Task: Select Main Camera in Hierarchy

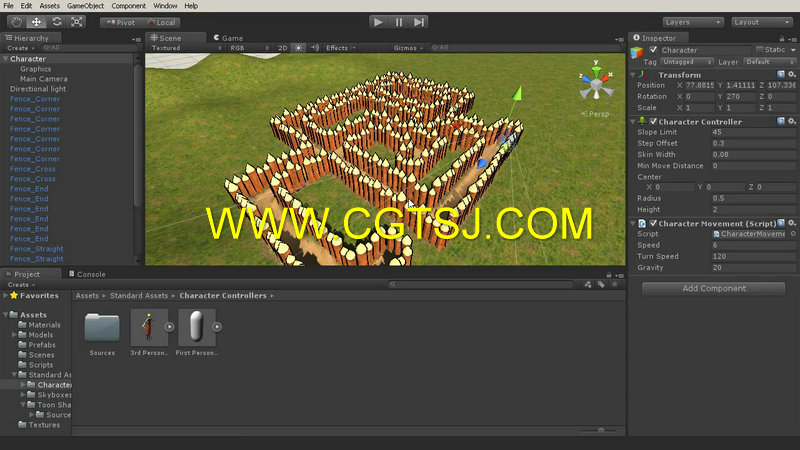Action: pos(43,79)
